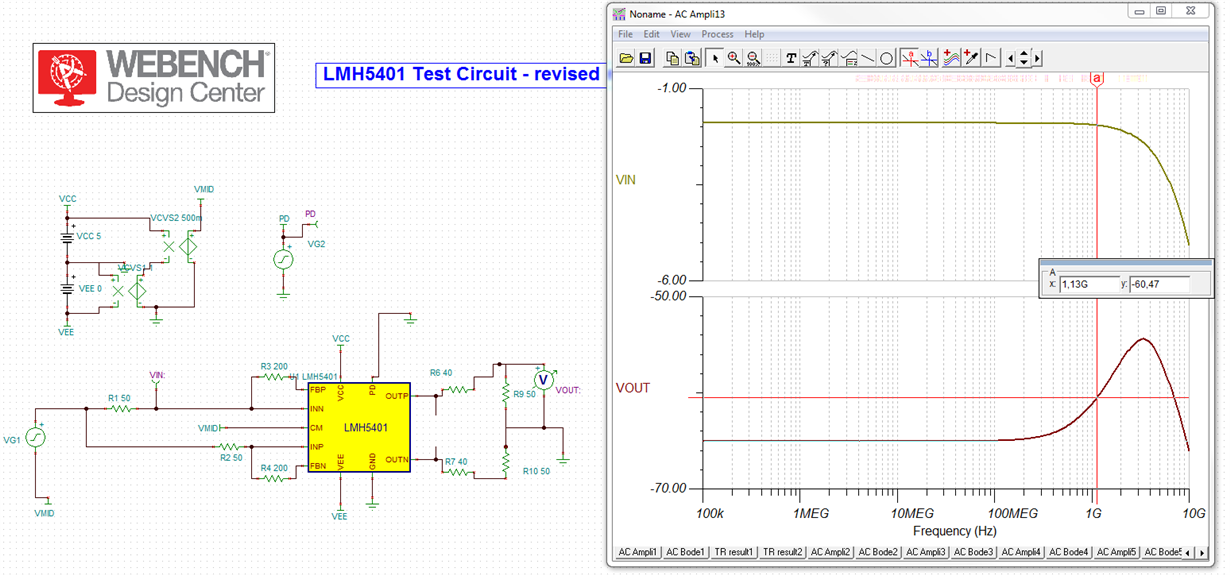Click the Add more curves icon

(952, 58)
